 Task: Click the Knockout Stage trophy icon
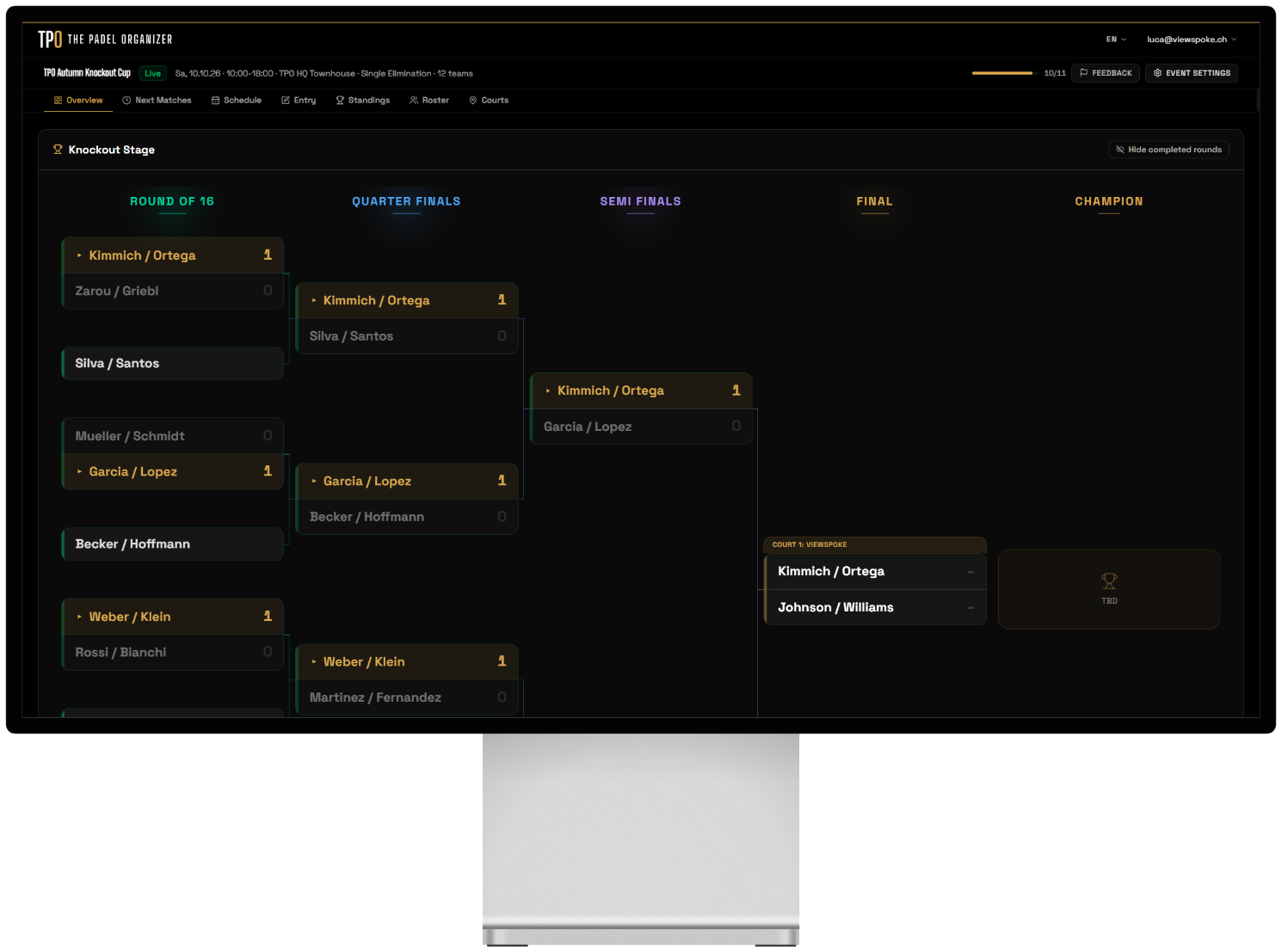pyautogui.click(x=58, y=150)
